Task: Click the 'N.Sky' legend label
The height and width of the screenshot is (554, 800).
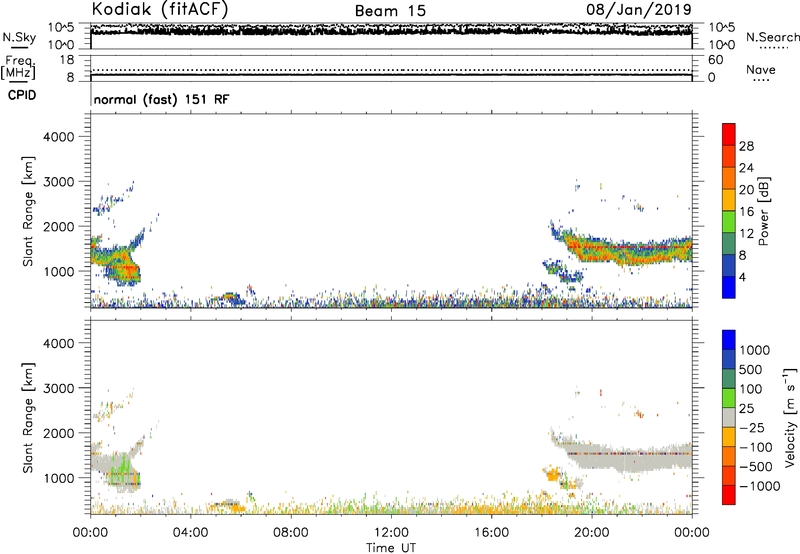Action: click(19, 37)
